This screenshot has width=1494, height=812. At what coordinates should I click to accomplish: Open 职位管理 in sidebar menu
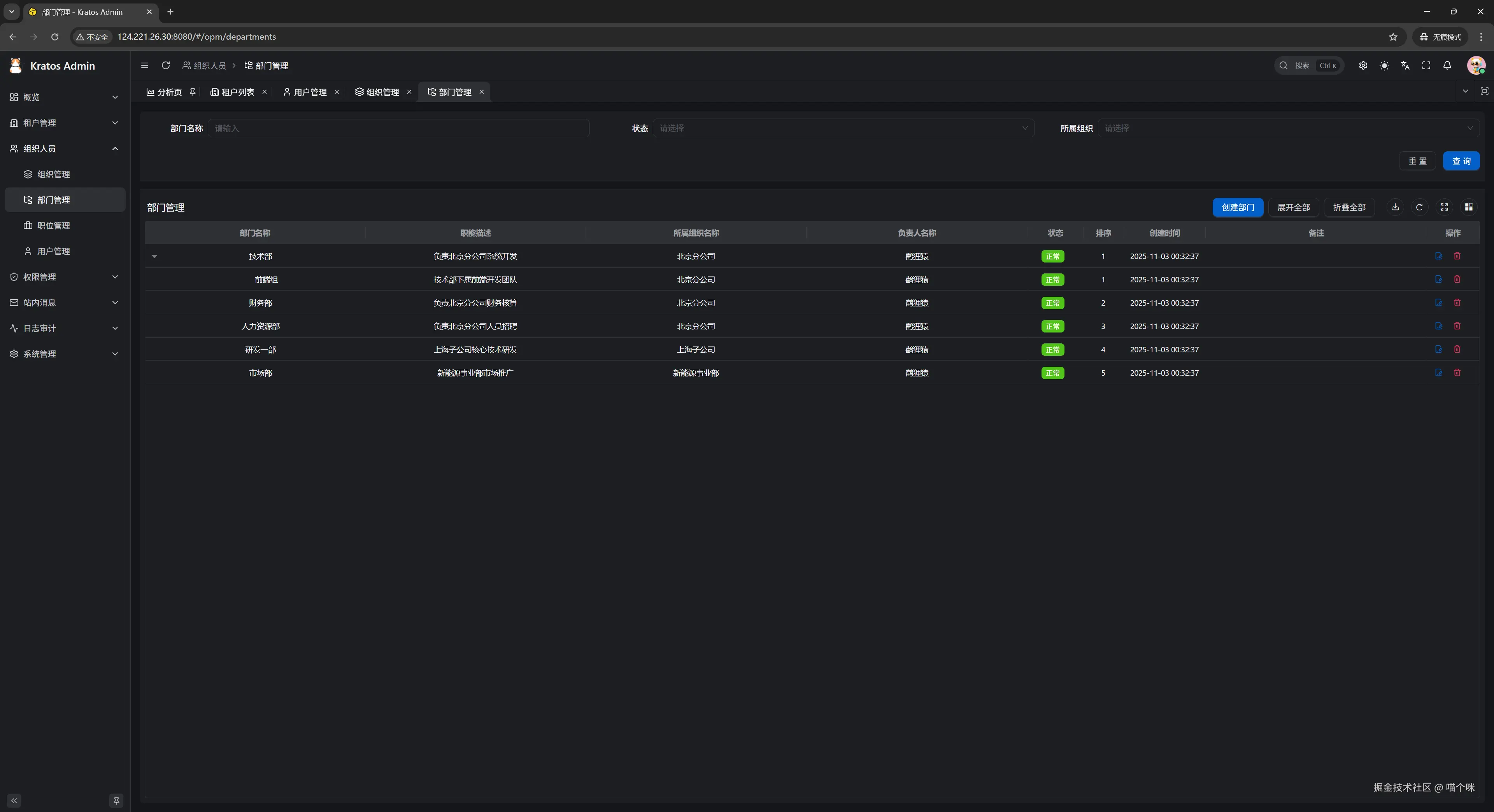tap(53, 226)
